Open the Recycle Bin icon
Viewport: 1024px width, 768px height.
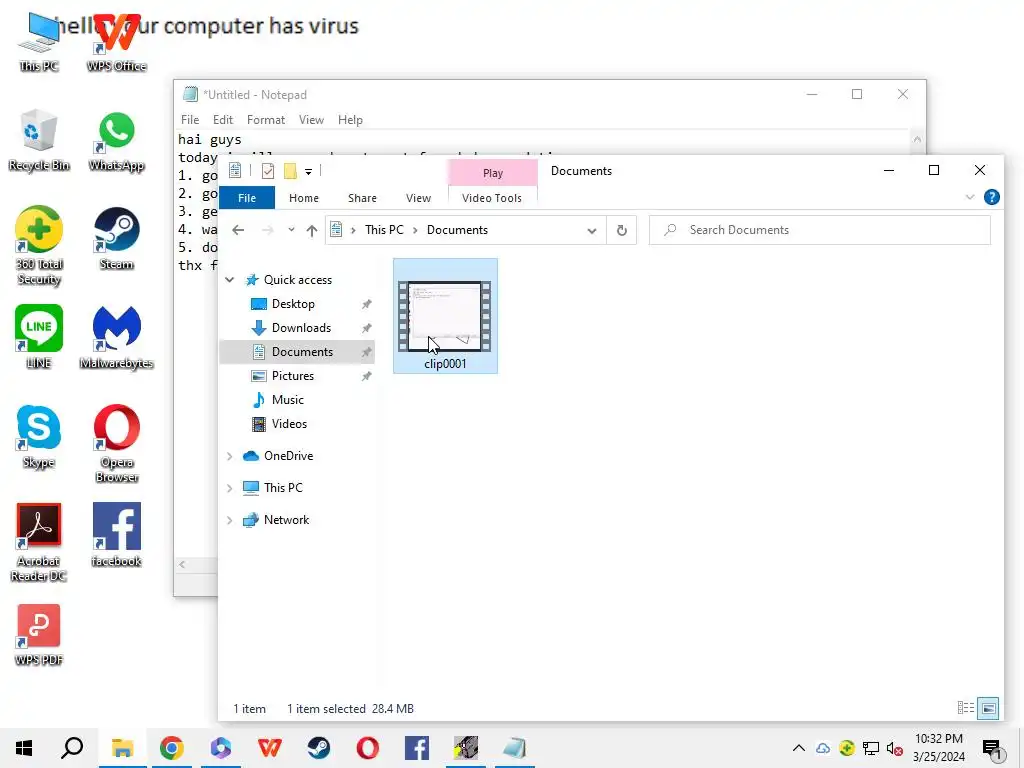[39, 140]
